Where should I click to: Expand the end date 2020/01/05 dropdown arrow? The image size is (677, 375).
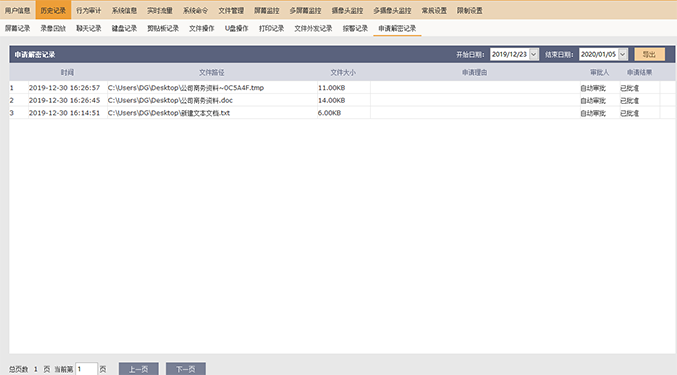click(622, 54)
